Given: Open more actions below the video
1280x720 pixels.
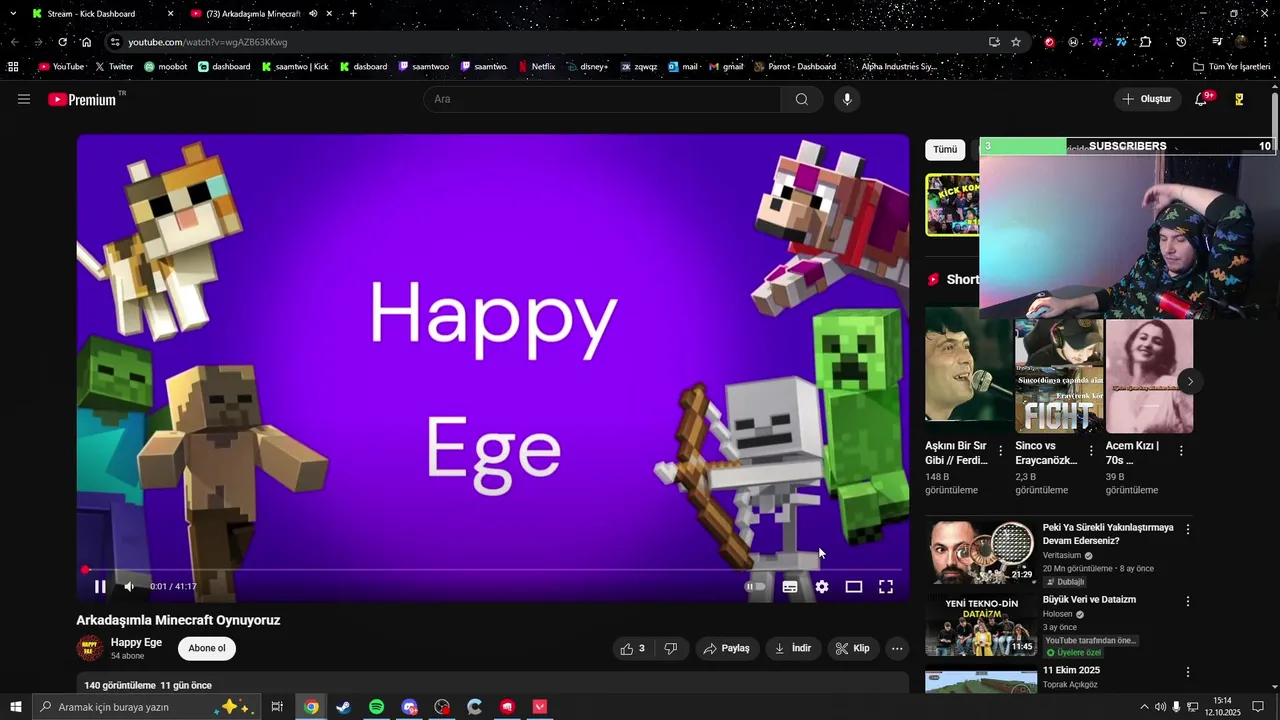Looking at the screenshot, I should click(x=897, y=648).
